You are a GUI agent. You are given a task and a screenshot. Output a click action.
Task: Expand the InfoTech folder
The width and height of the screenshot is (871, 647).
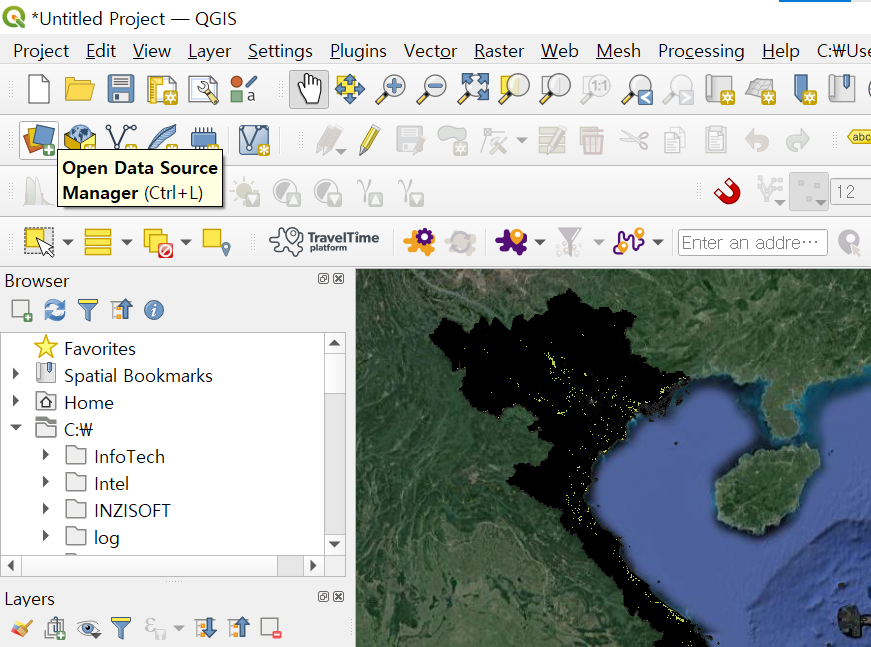46,455
